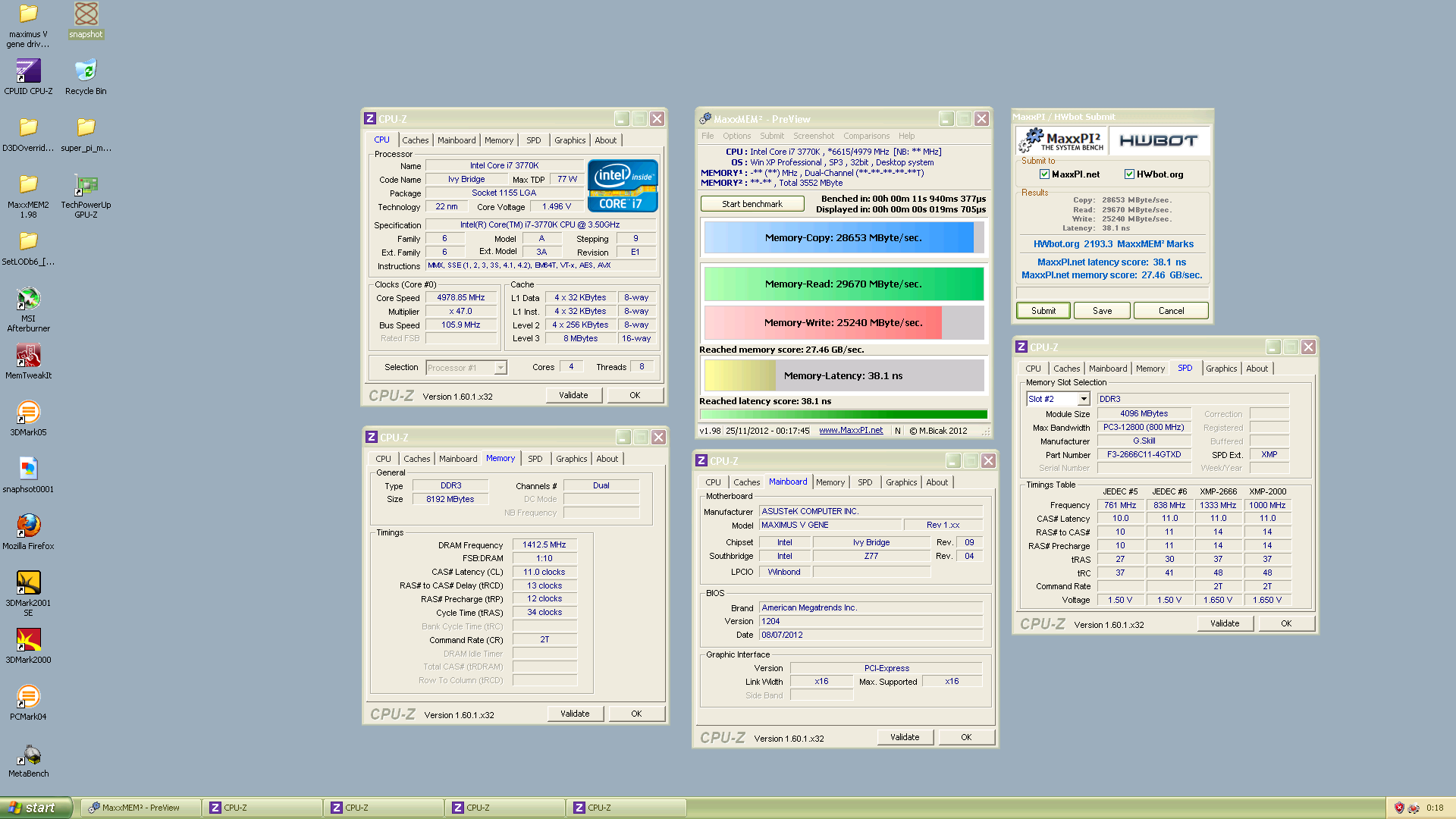
Task: Open the SetLODb6 folder
Action: tap(28, 247)
